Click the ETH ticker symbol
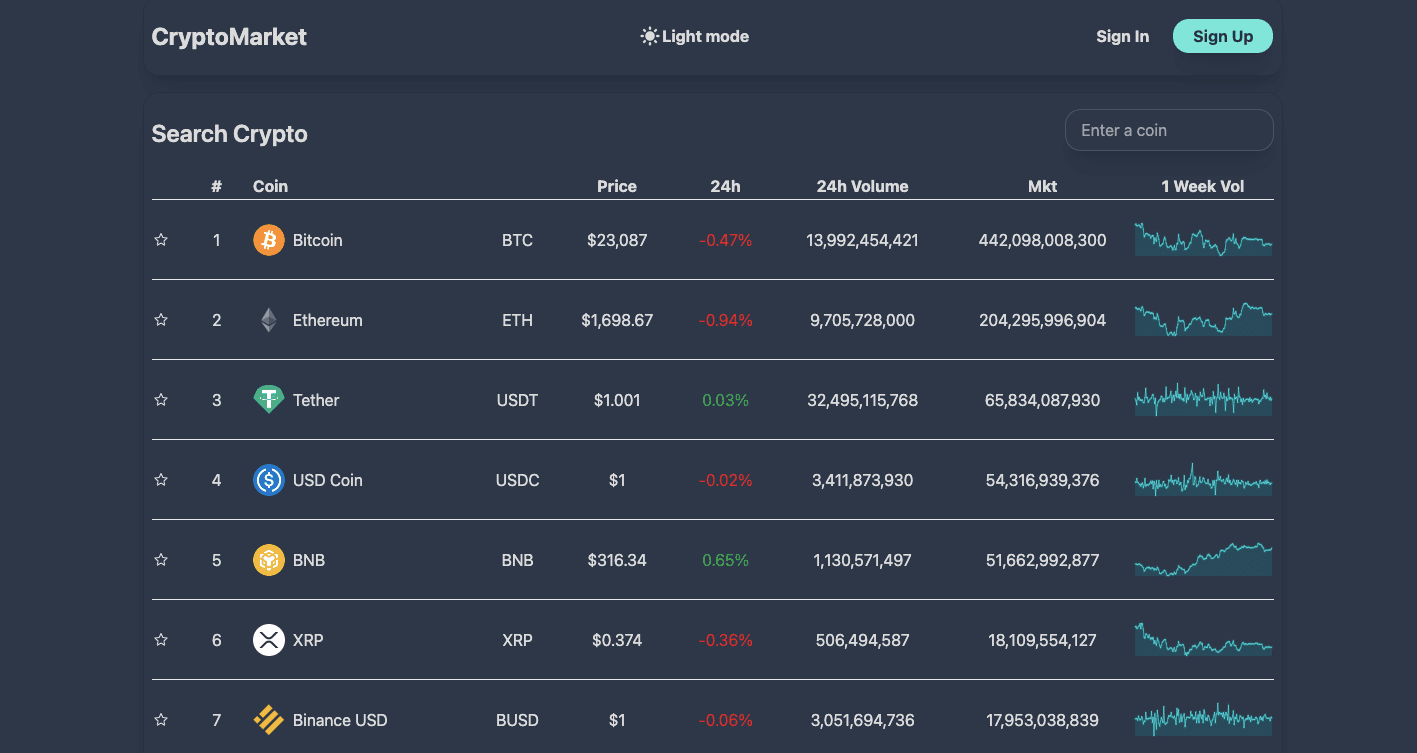 coord(517,320)
